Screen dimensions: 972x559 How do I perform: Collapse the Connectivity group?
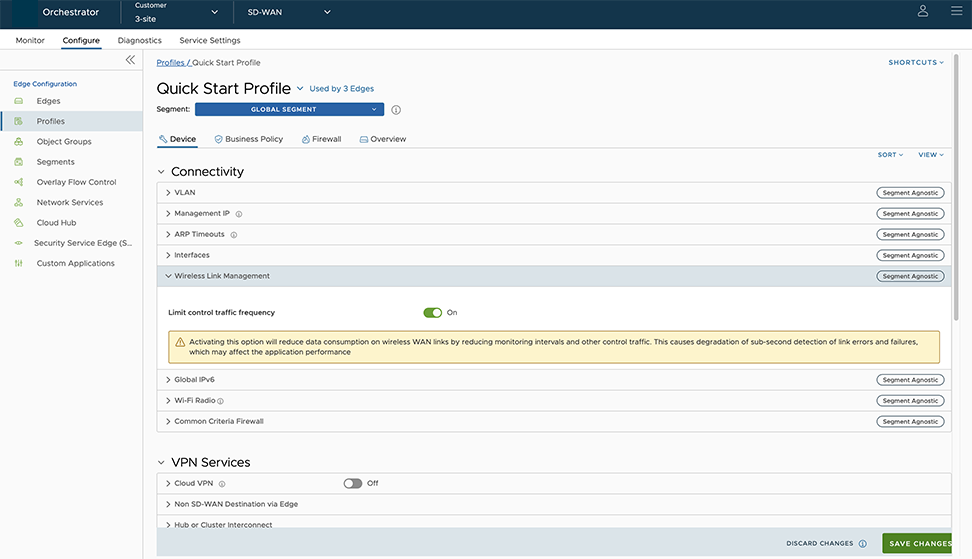tap(162, 172)
